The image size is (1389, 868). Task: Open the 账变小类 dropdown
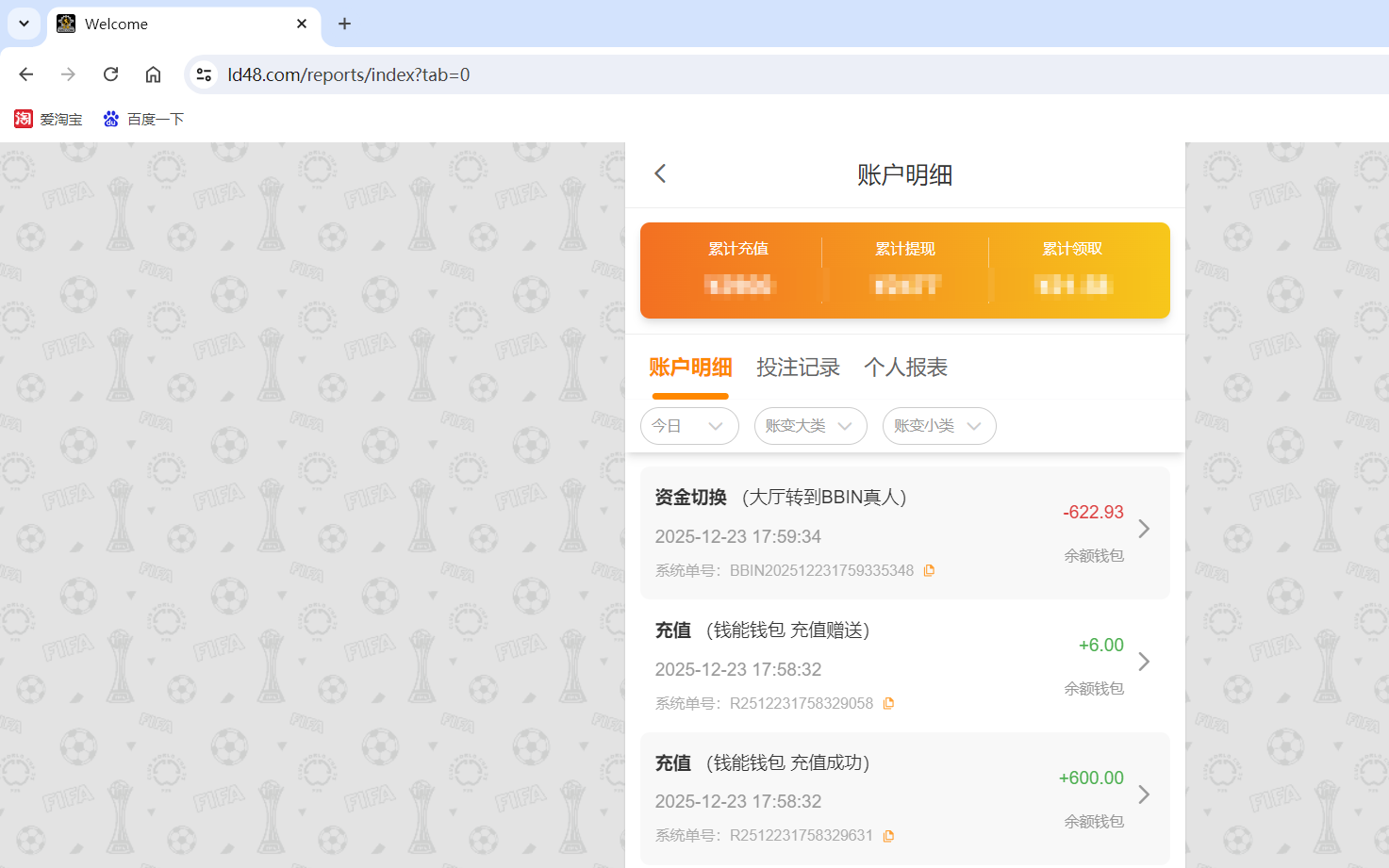coord(938,426)
